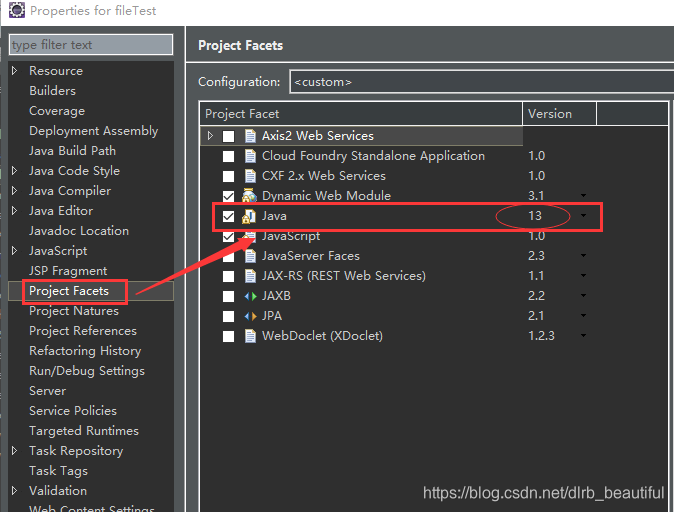This screenshot has height=512, width=674.
Task: Open Project Natures page
Action: click(x=74, y=311)
